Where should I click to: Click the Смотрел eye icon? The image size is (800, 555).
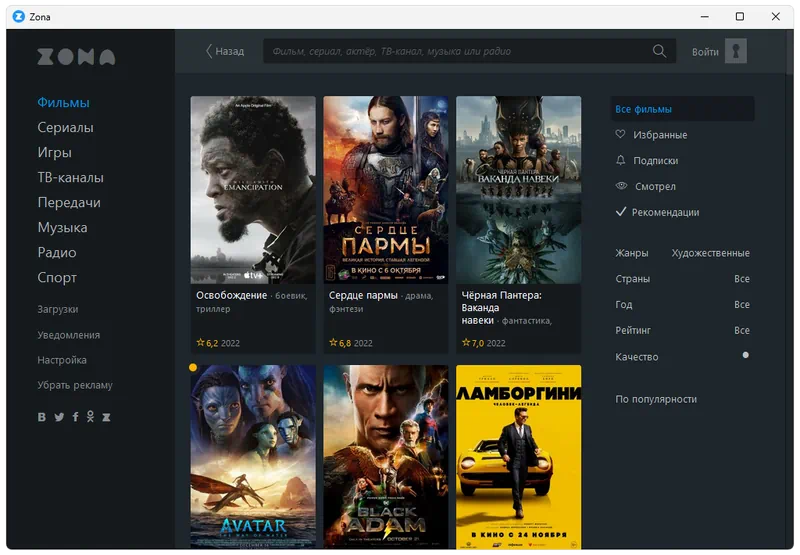coord(621,186)
